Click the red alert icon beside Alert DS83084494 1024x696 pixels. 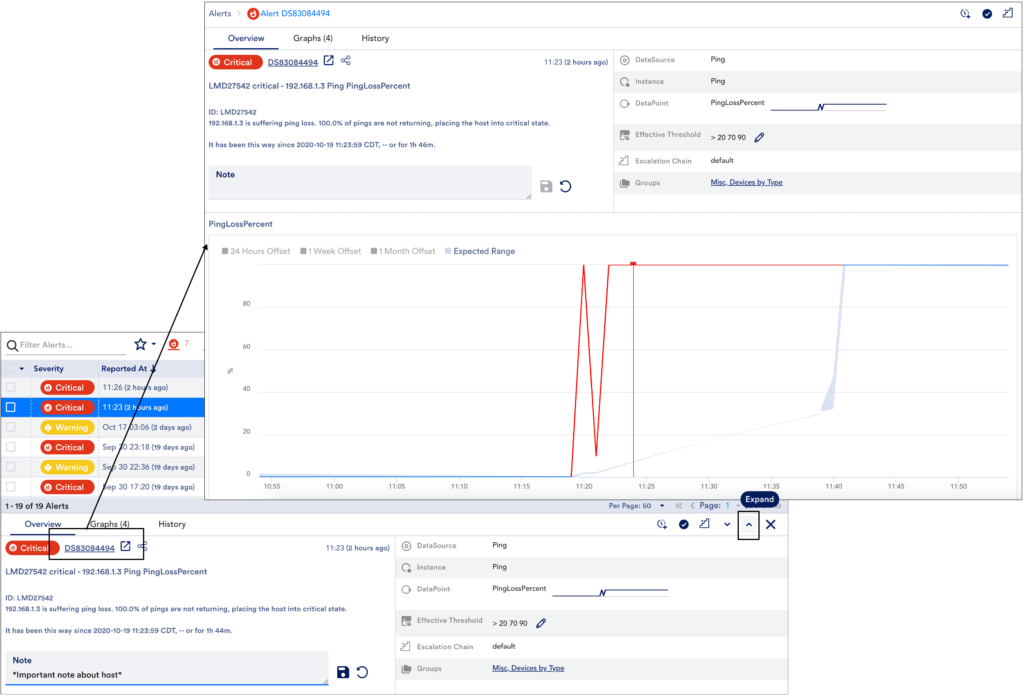coord(253,14)
